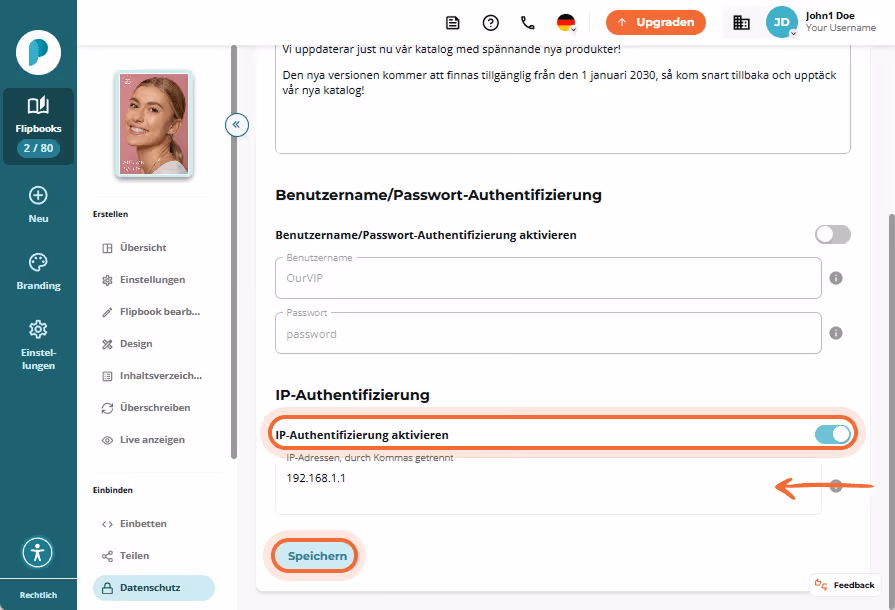Click the Benutzername/Passwort-Authentifizierung heading
Viewport: 895px width, 610px height.
(x=438, y=195)
